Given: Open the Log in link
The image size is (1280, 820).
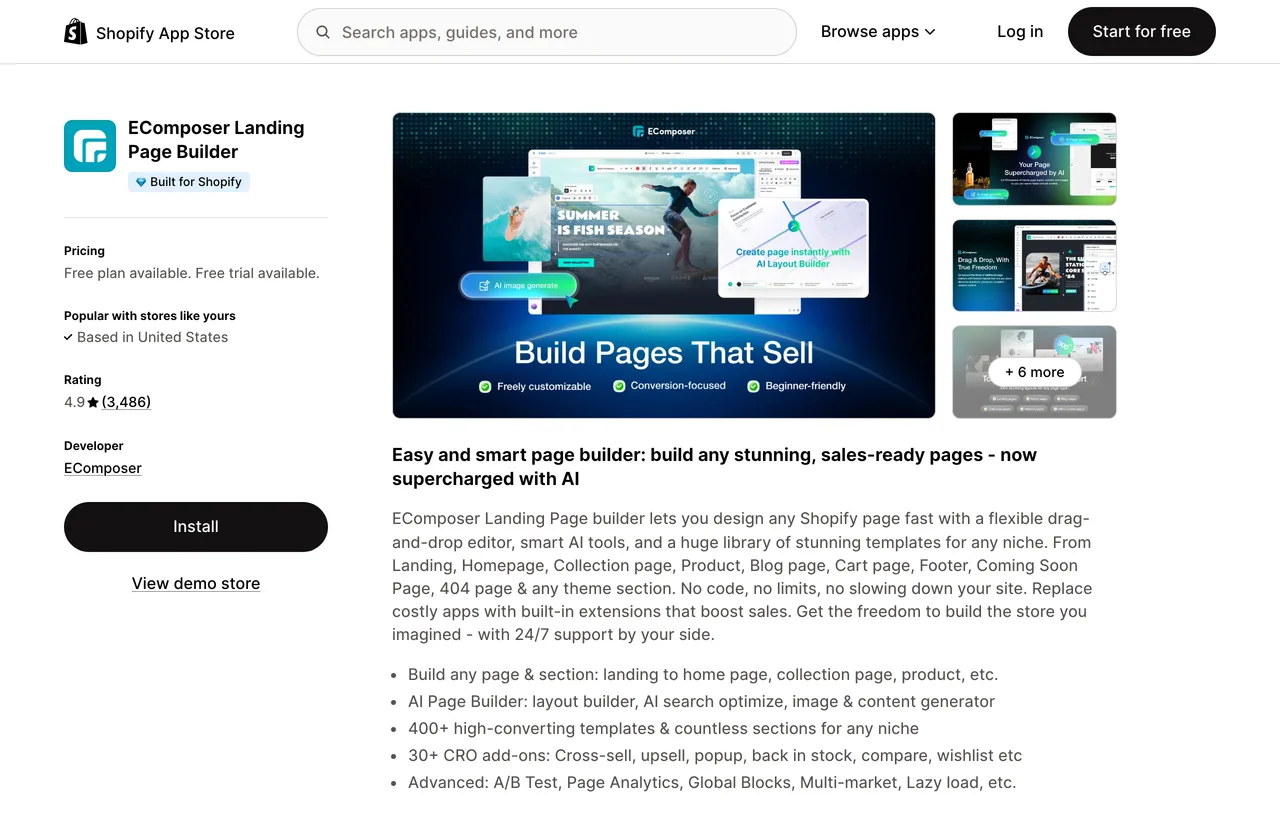Looking at the screenshot, I should click(x=1020, y=32).
